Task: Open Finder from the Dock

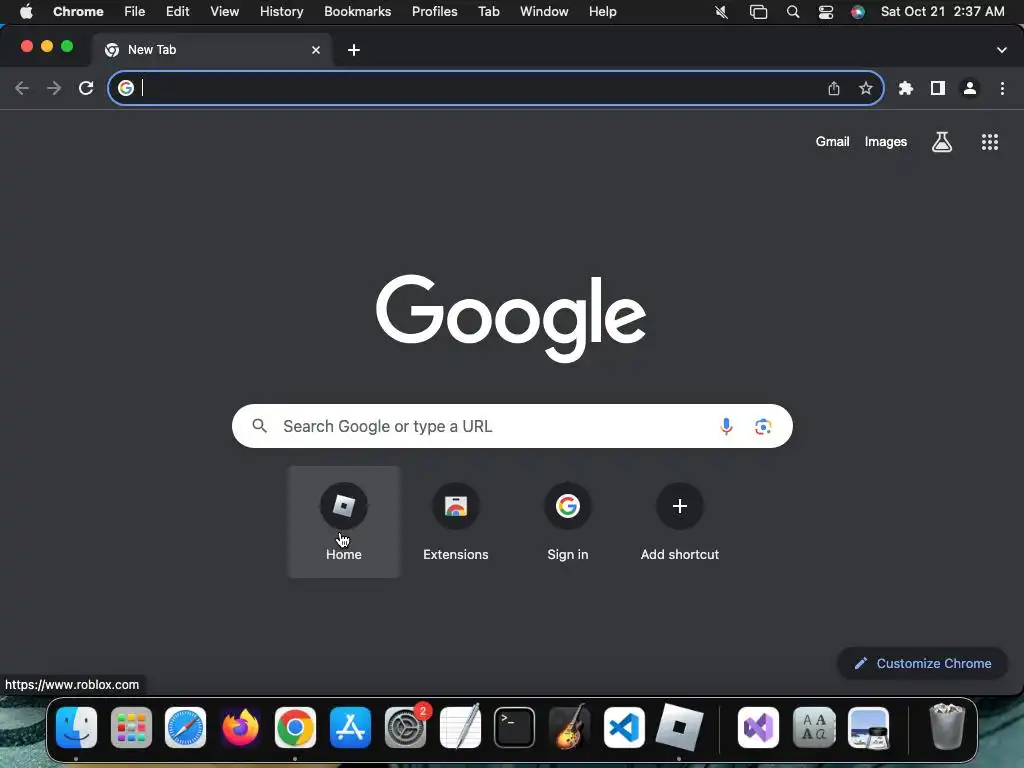Action: click(x=76, y=728)
